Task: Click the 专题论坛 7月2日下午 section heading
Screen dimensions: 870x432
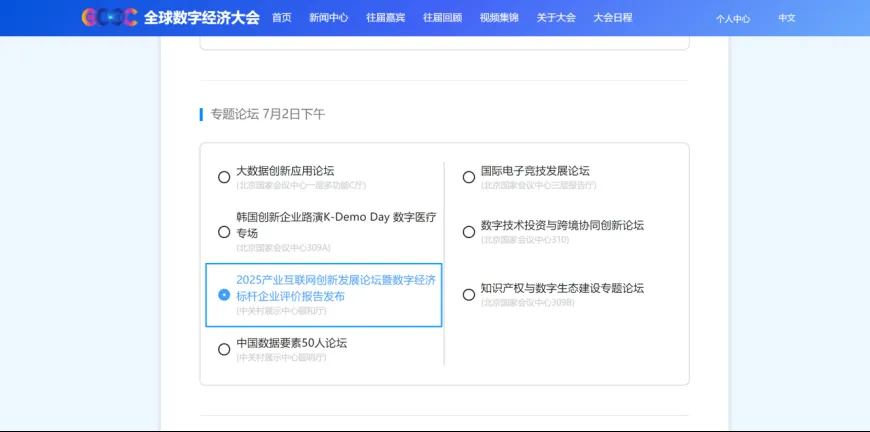Action: pos(267,114)
